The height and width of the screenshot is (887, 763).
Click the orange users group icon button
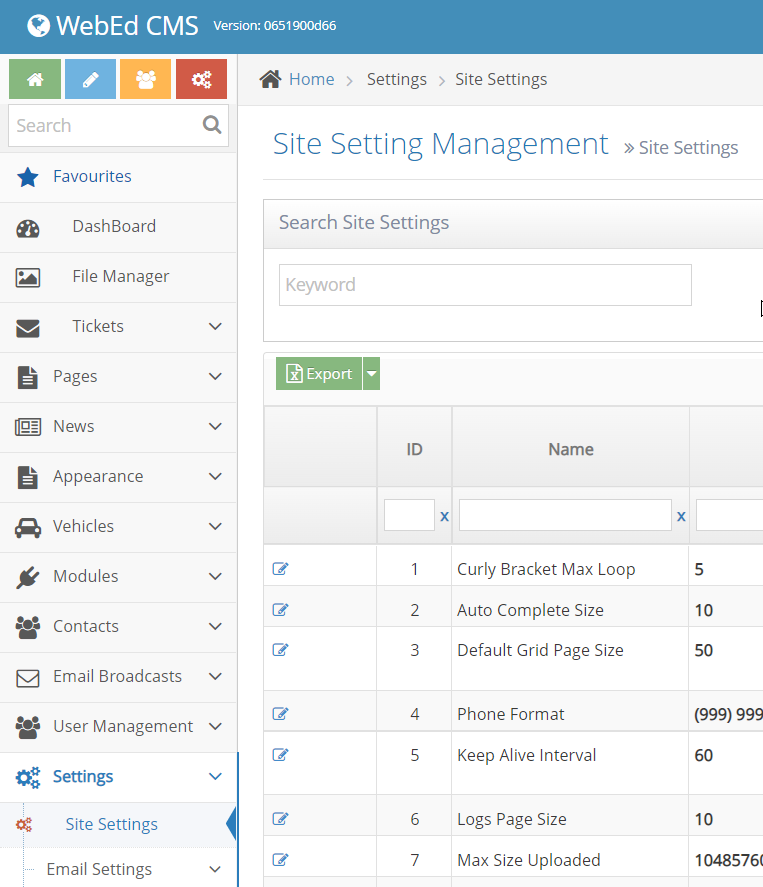pyautogui.click(x=145, y=80)
